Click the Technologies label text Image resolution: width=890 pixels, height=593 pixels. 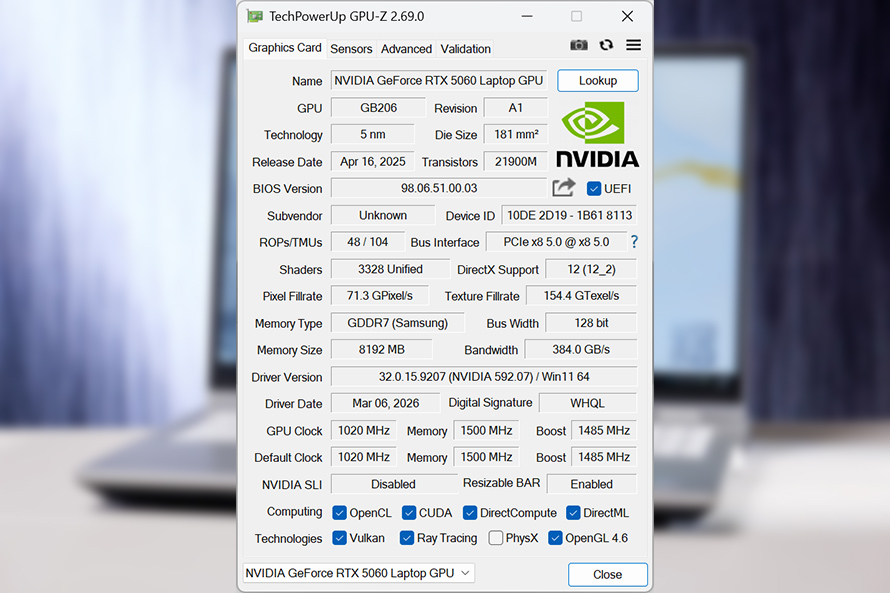[x=288, y=539]
